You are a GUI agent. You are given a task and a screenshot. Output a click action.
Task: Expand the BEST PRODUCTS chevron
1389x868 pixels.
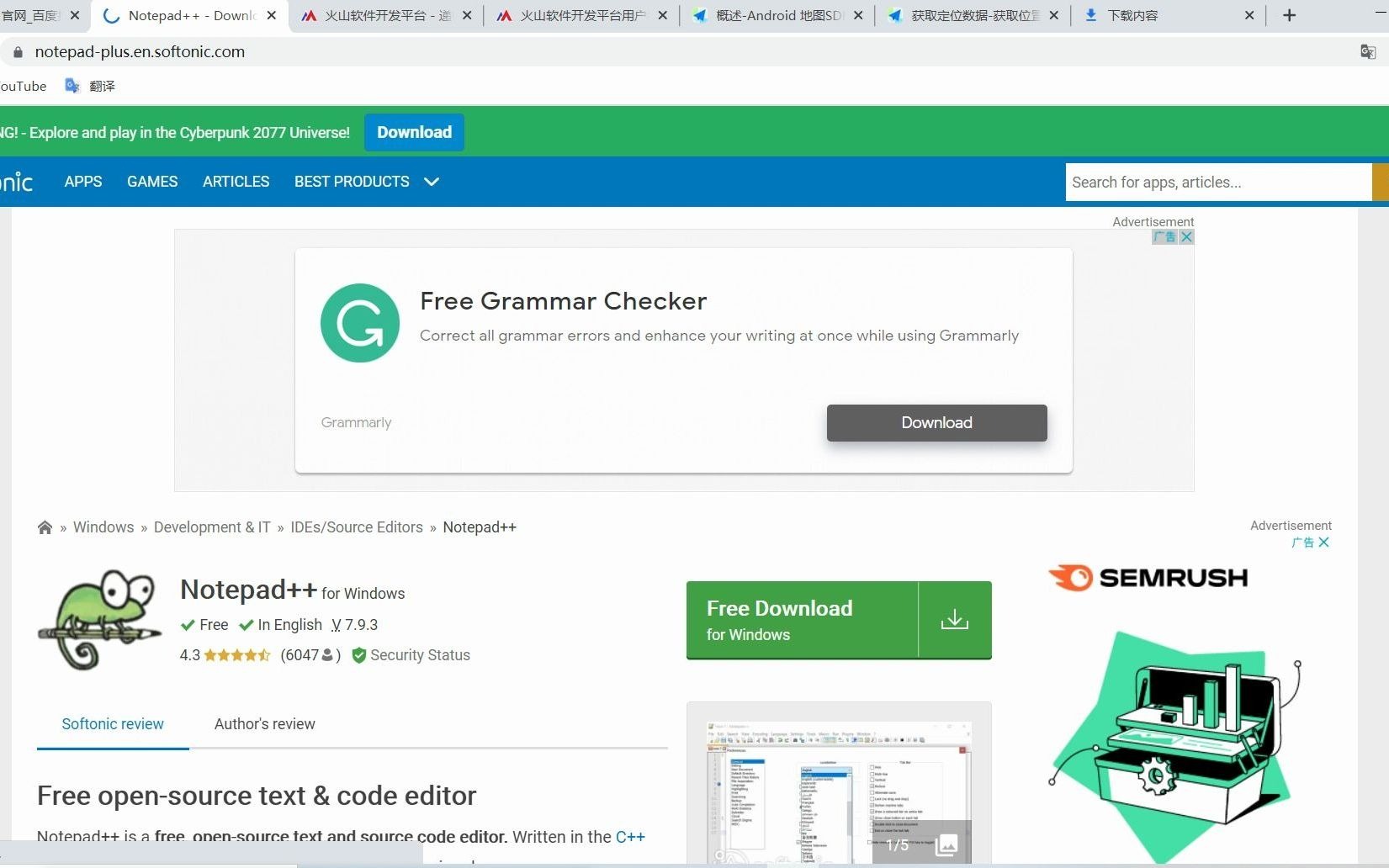(x=432, y=182)
